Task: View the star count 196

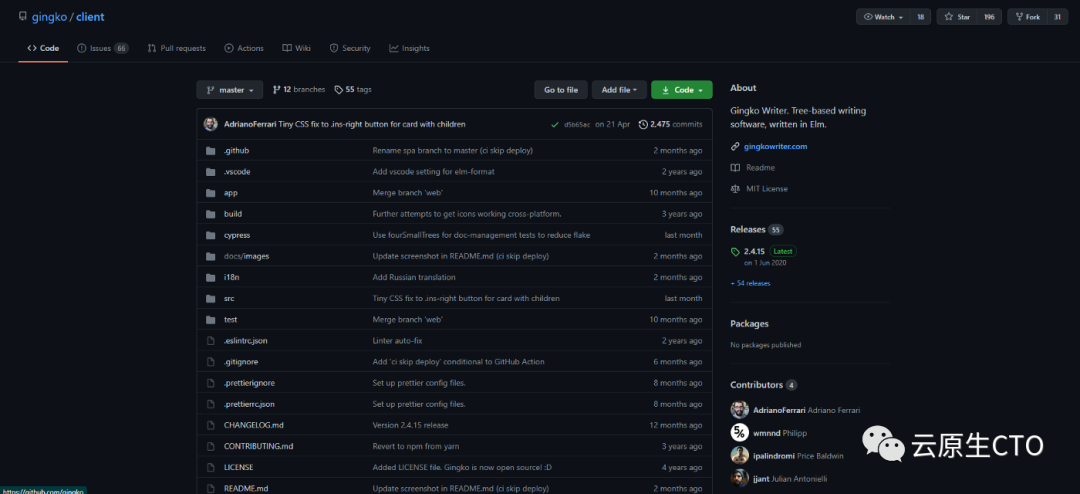Action: pos(989,17)
